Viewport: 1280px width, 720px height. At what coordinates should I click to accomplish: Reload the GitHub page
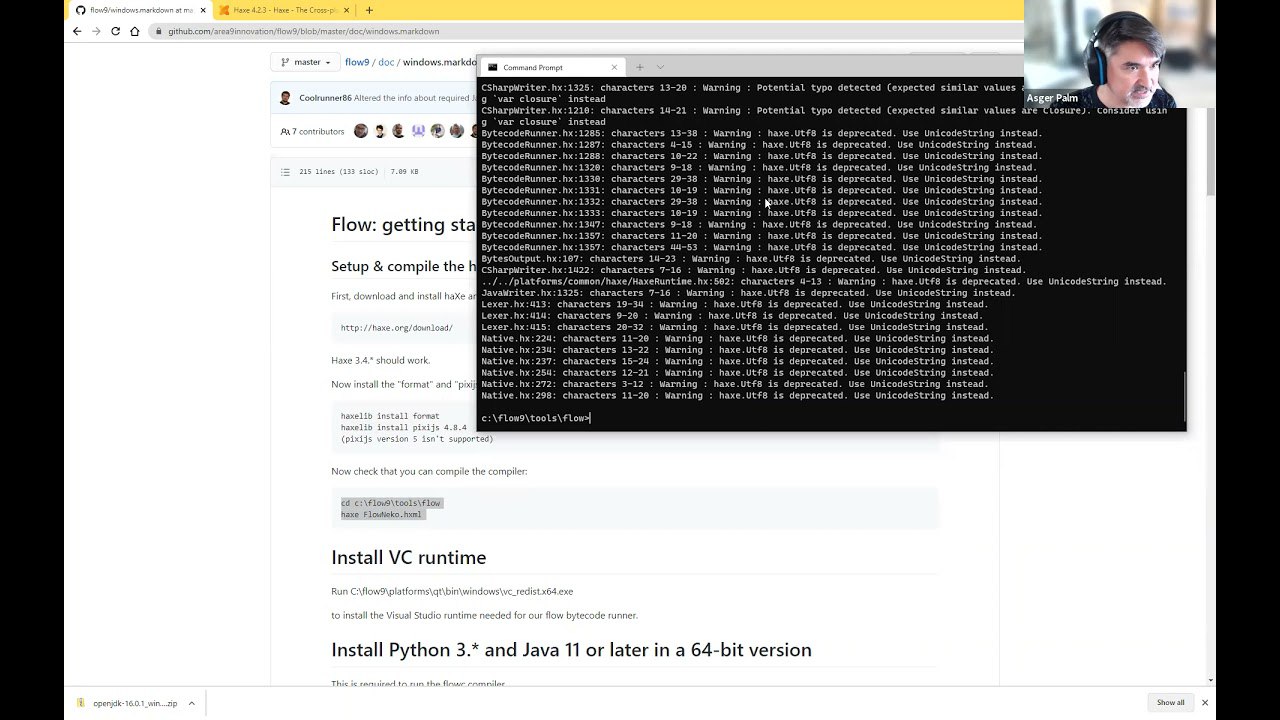[115, 31]
